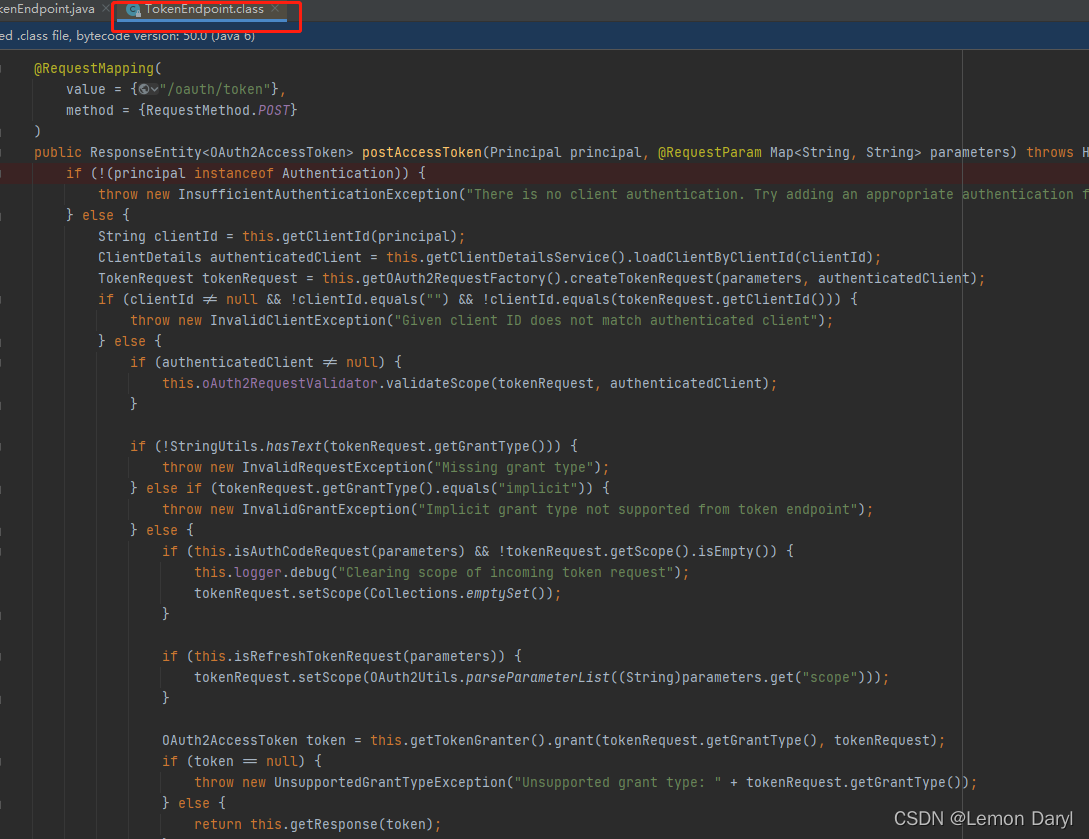
Task: Click createTokenRequest method call
Action: pyautogui.click(x=642, y=278)
